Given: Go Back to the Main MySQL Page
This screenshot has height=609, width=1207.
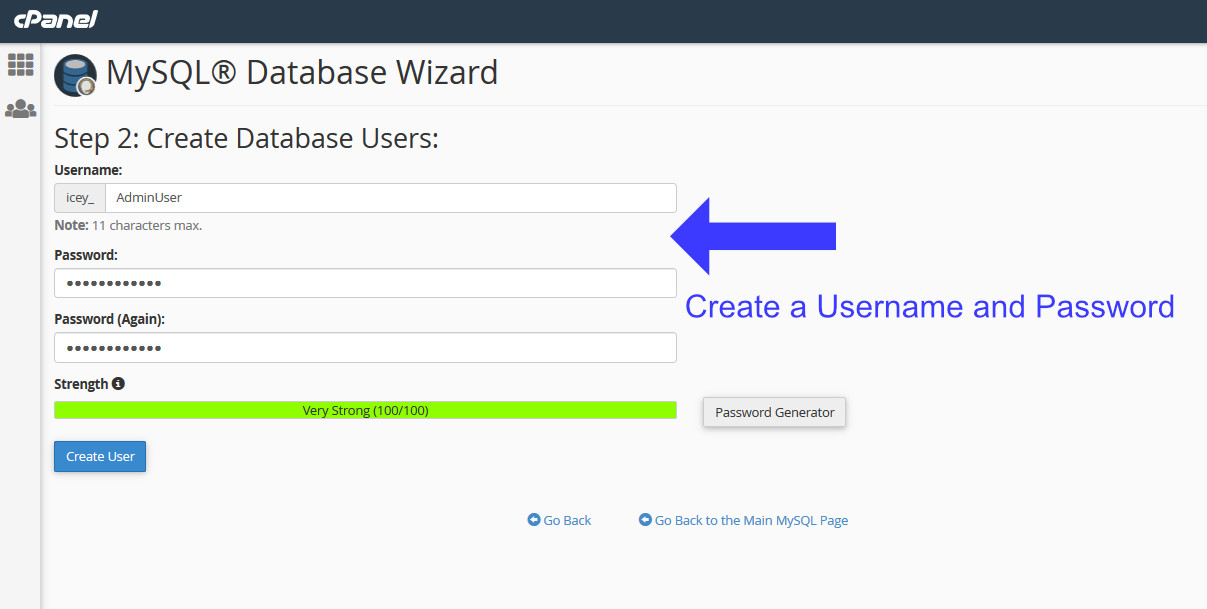Looking at the screenshot, I should click(751, 520).
